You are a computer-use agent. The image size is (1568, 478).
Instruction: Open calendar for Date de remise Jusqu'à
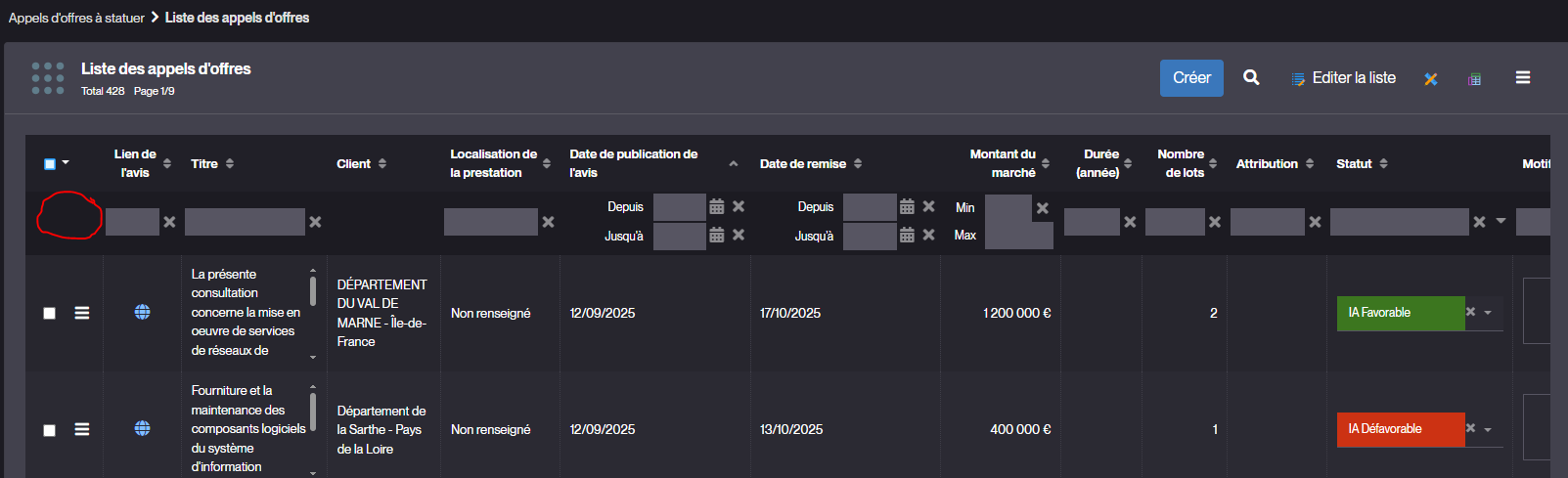(907, 236)
